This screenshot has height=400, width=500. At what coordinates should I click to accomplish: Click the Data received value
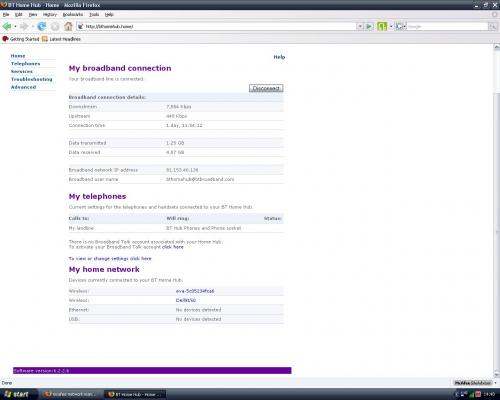(x=175, y=152)
